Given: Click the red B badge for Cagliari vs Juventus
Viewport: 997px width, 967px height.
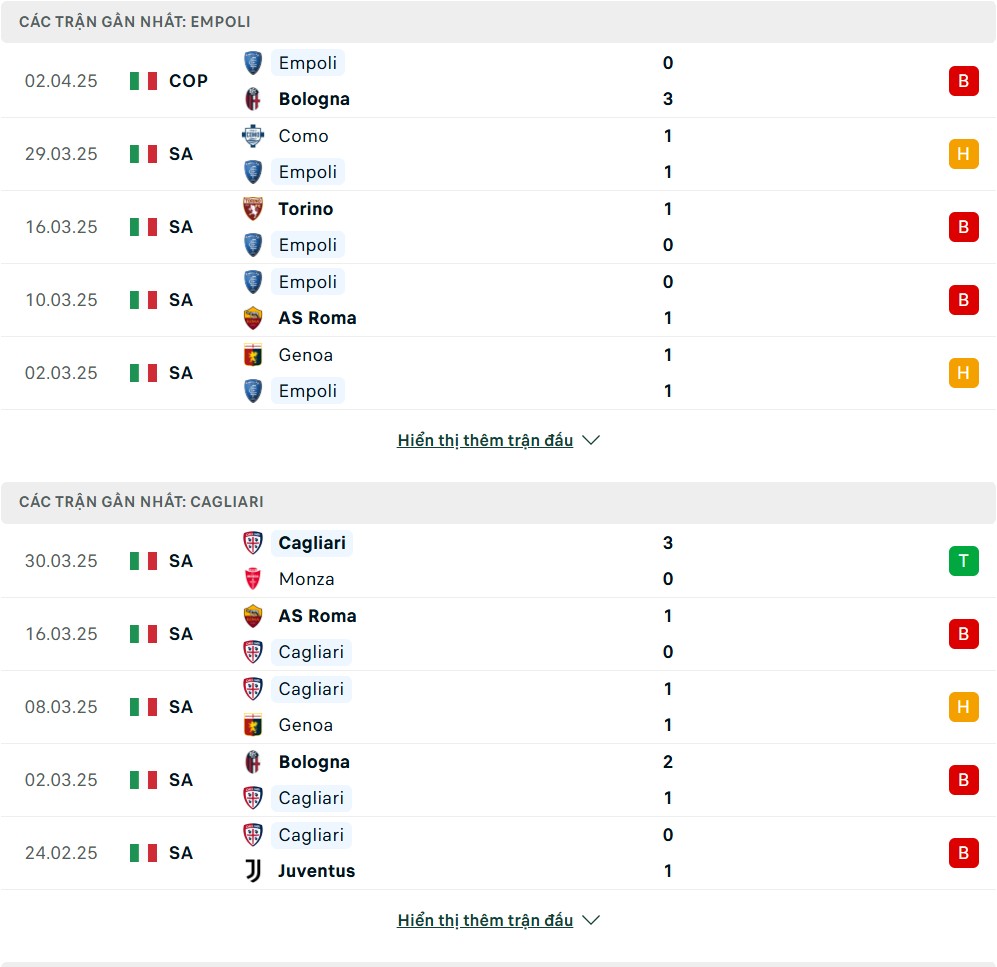Looking at the screenshot, I should (x=963, y=853).
